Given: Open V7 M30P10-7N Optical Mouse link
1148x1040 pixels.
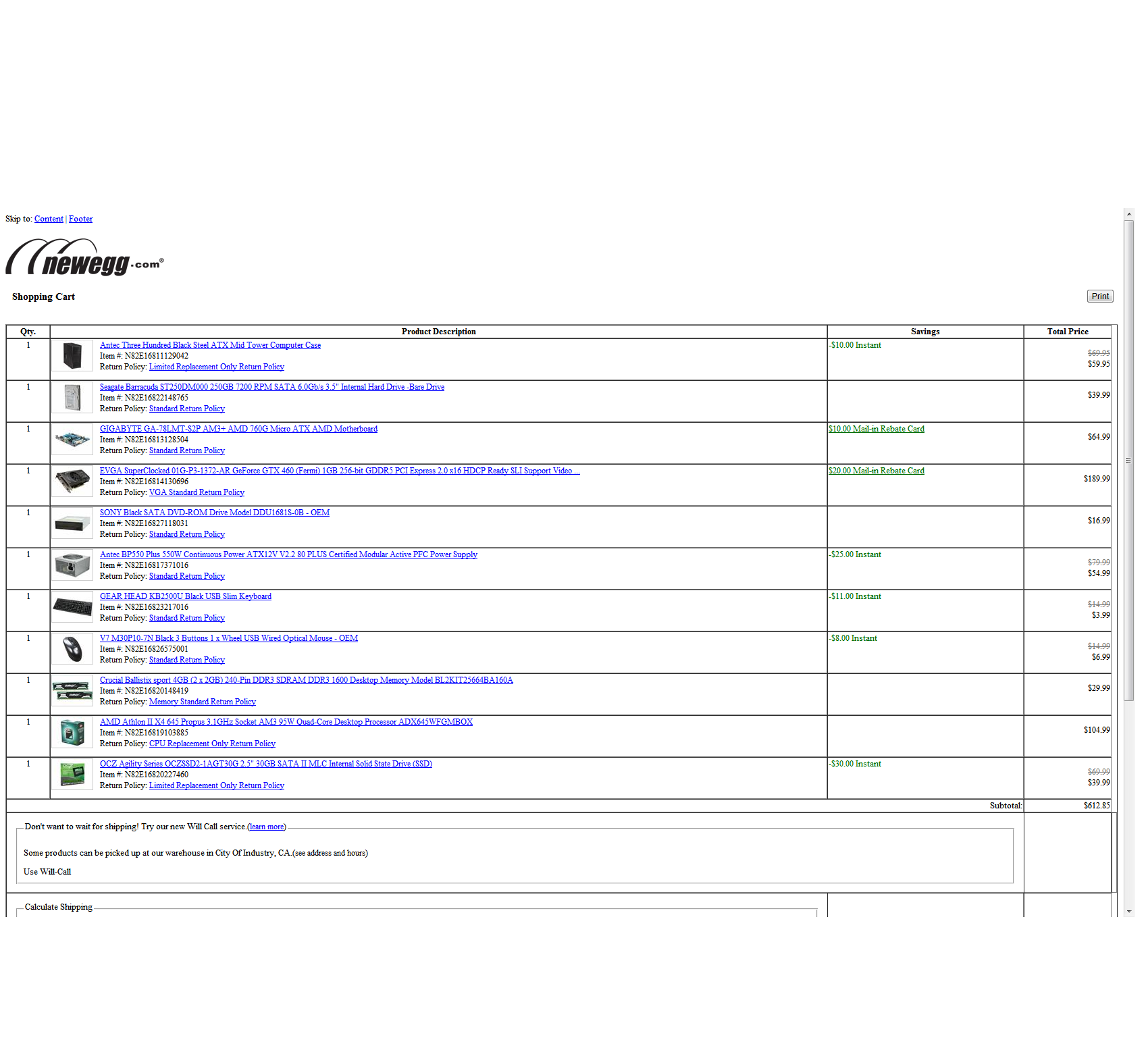Looking at the screenshot, I should tap(229, 638).
